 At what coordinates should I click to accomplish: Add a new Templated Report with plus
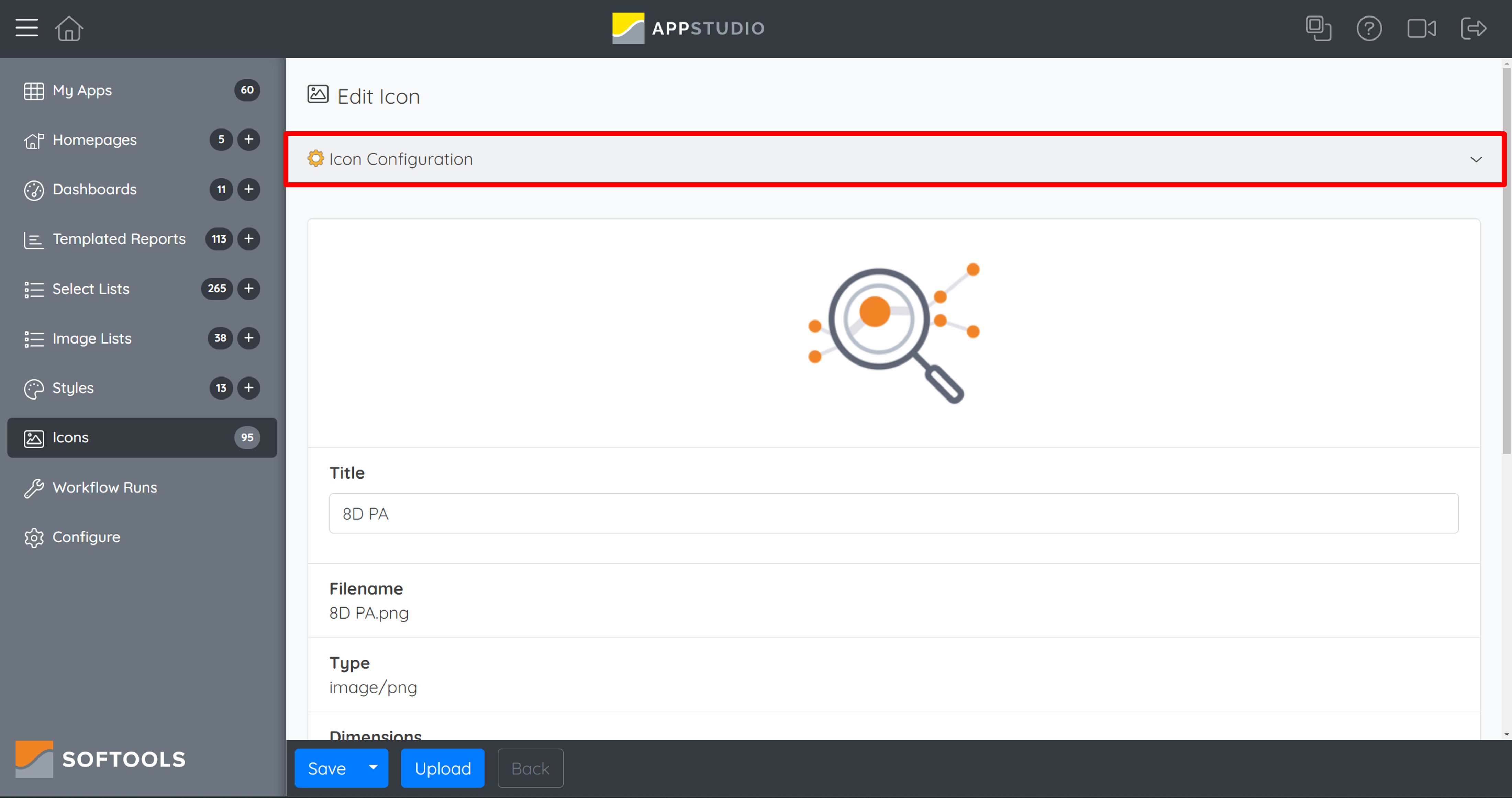pyautogui.click(x=249, y=239)
